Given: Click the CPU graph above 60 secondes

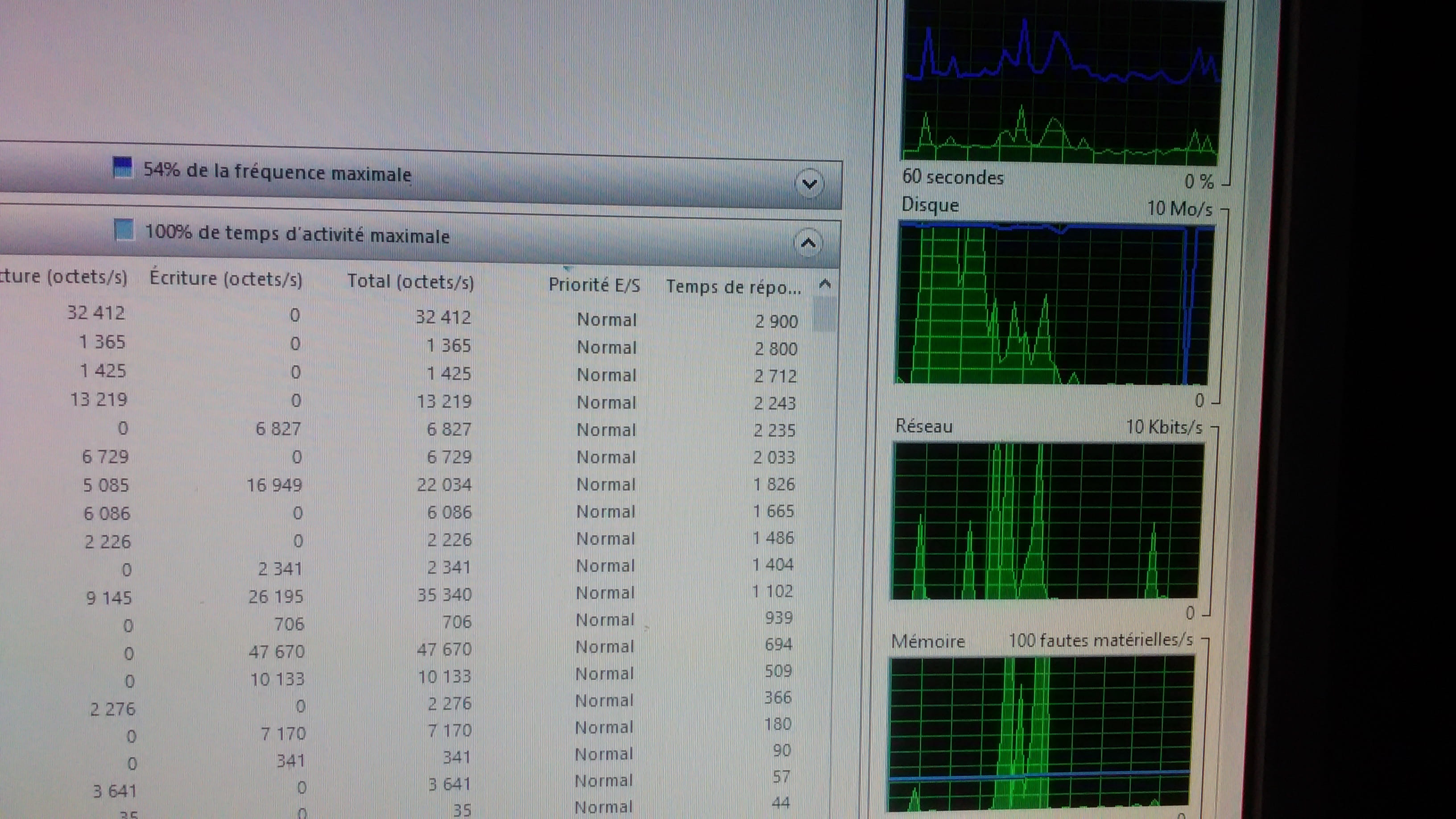Looking at the screenshot, I should (x=1062, y=83).
